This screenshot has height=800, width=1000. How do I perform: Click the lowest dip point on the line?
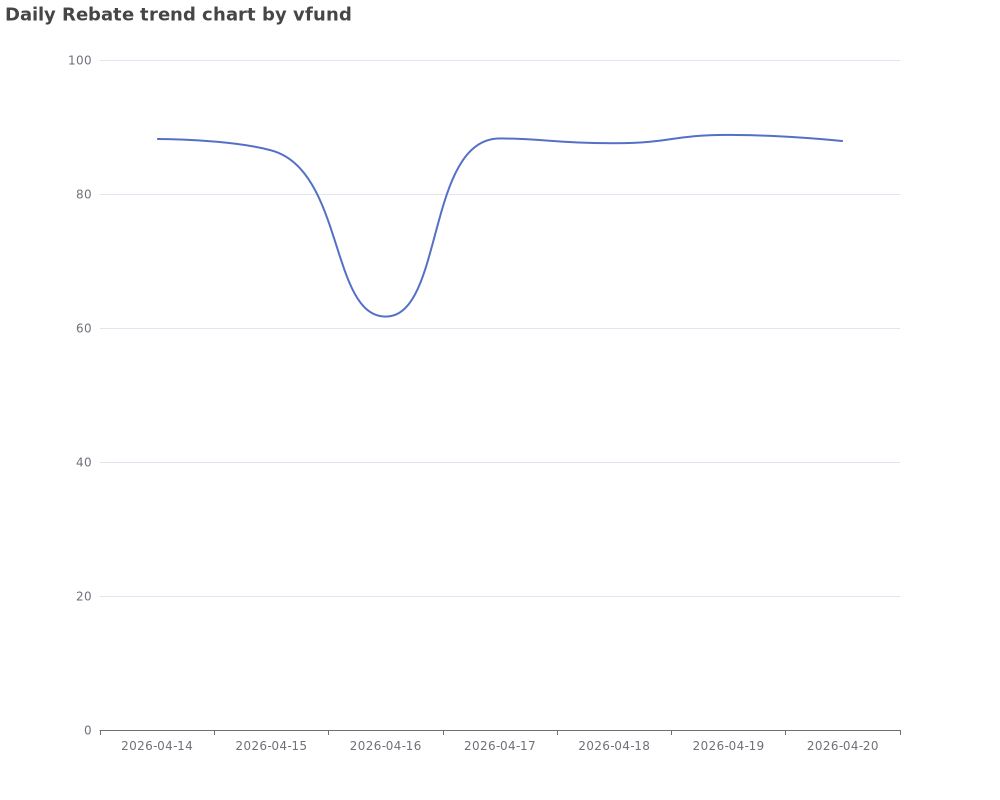tap(385, 316)
